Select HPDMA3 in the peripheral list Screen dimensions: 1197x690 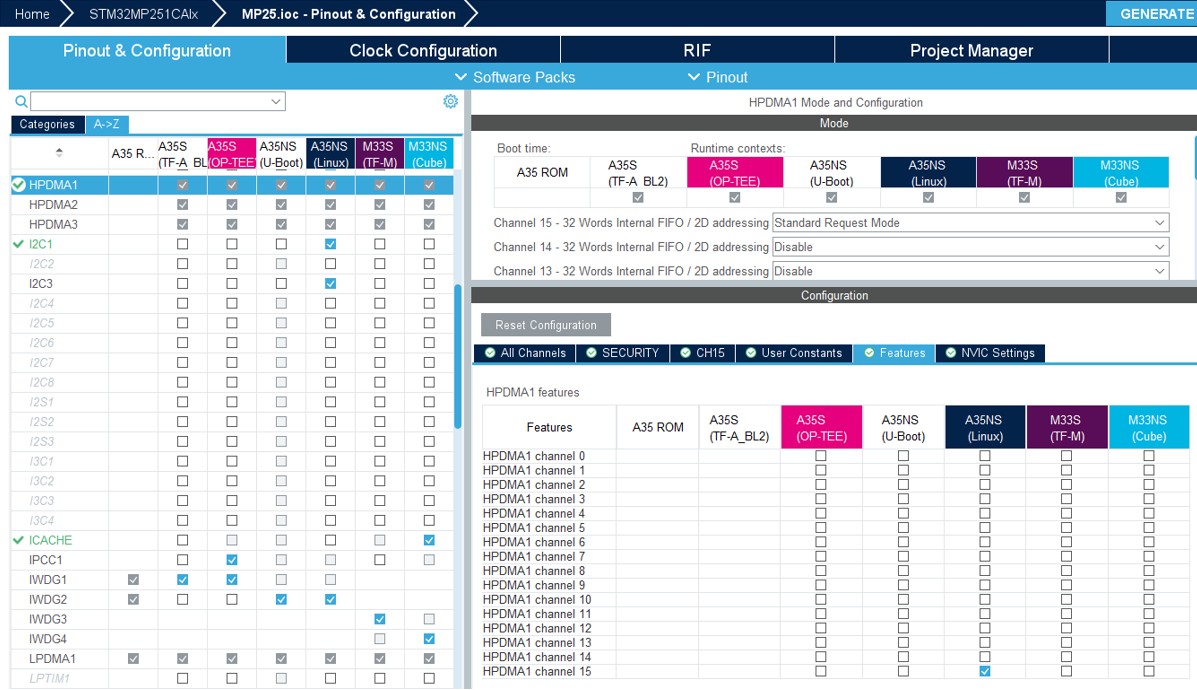click(53, 224)
